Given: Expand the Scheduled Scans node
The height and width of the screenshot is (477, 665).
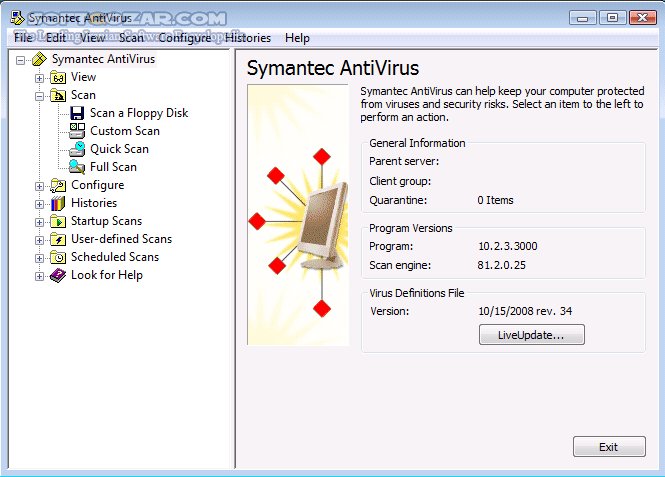Looking at the screenshot, I should point(39,258).
